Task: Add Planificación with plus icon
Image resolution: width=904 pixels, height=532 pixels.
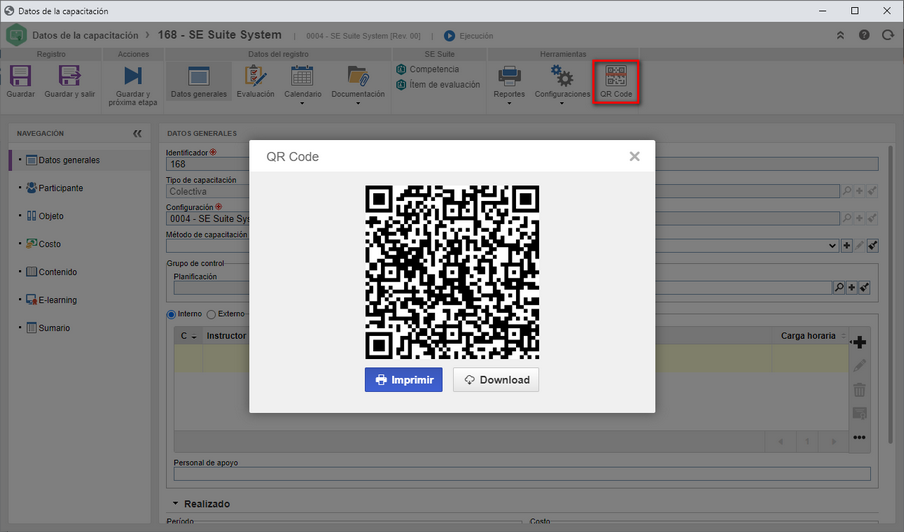Action: [x=852, y=288]
